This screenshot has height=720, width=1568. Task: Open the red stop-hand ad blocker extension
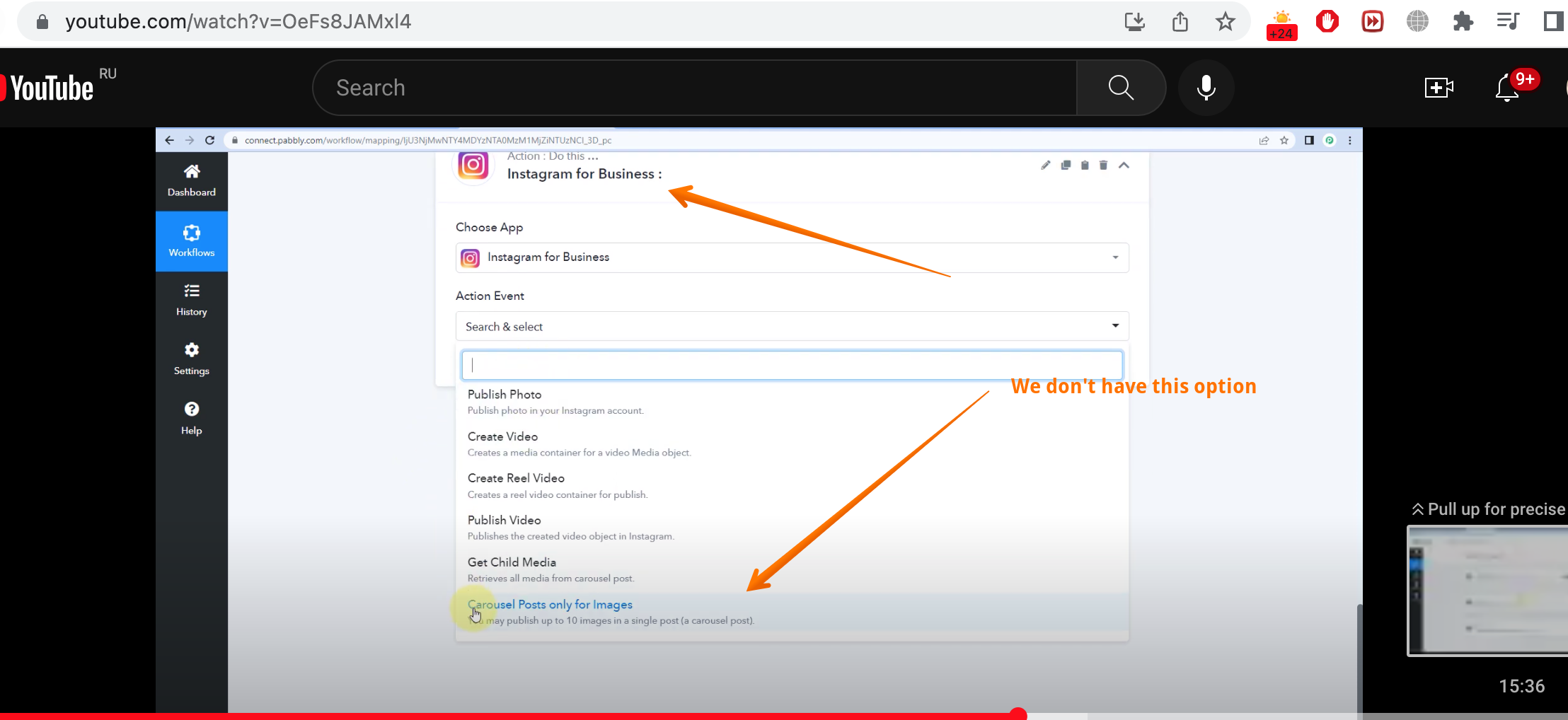pyautogui.click(x=1327, y=22)
